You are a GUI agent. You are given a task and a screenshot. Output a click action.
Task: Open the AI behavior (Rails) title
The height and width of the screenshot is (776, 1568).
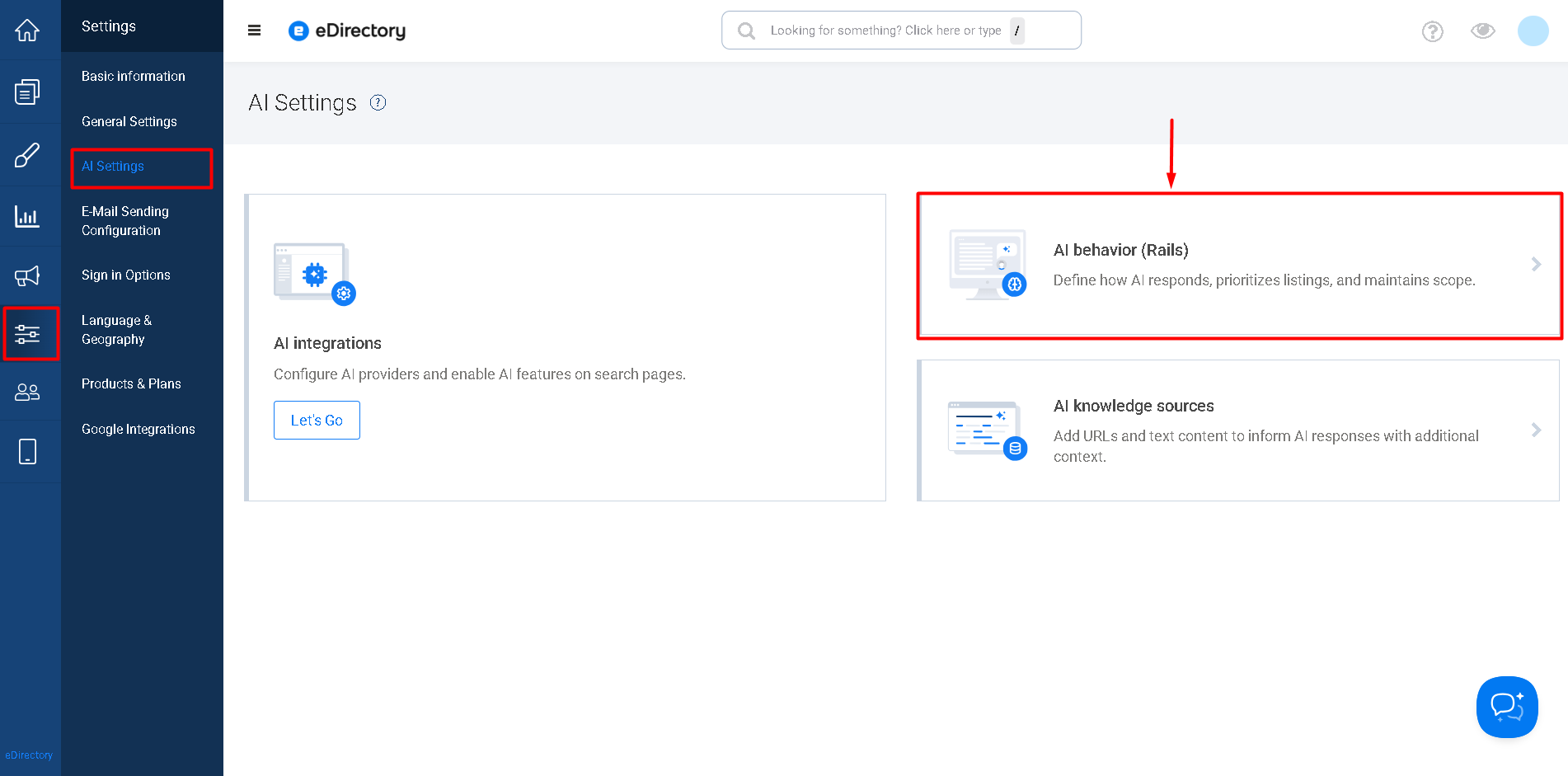click(x=1121, y=250)
